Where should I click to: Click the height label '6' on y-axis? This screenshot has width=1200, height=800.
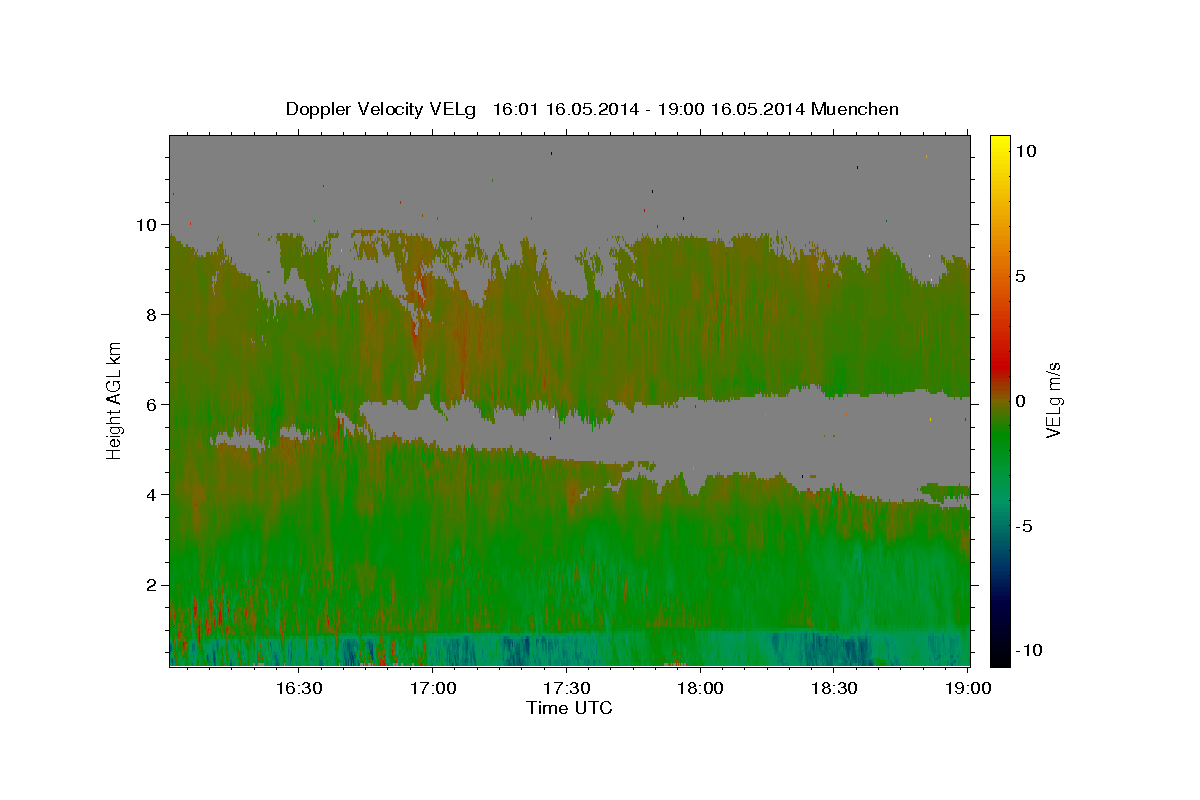(152, 404)
